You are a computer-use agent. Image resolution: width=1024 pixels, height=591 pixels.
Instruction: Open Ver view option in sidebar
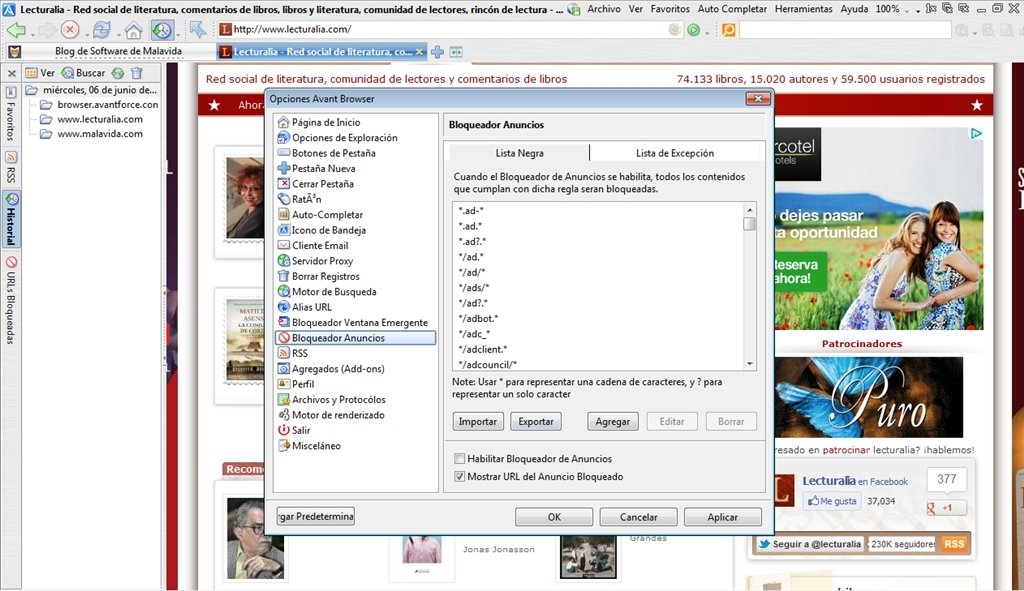pos(40,73)
